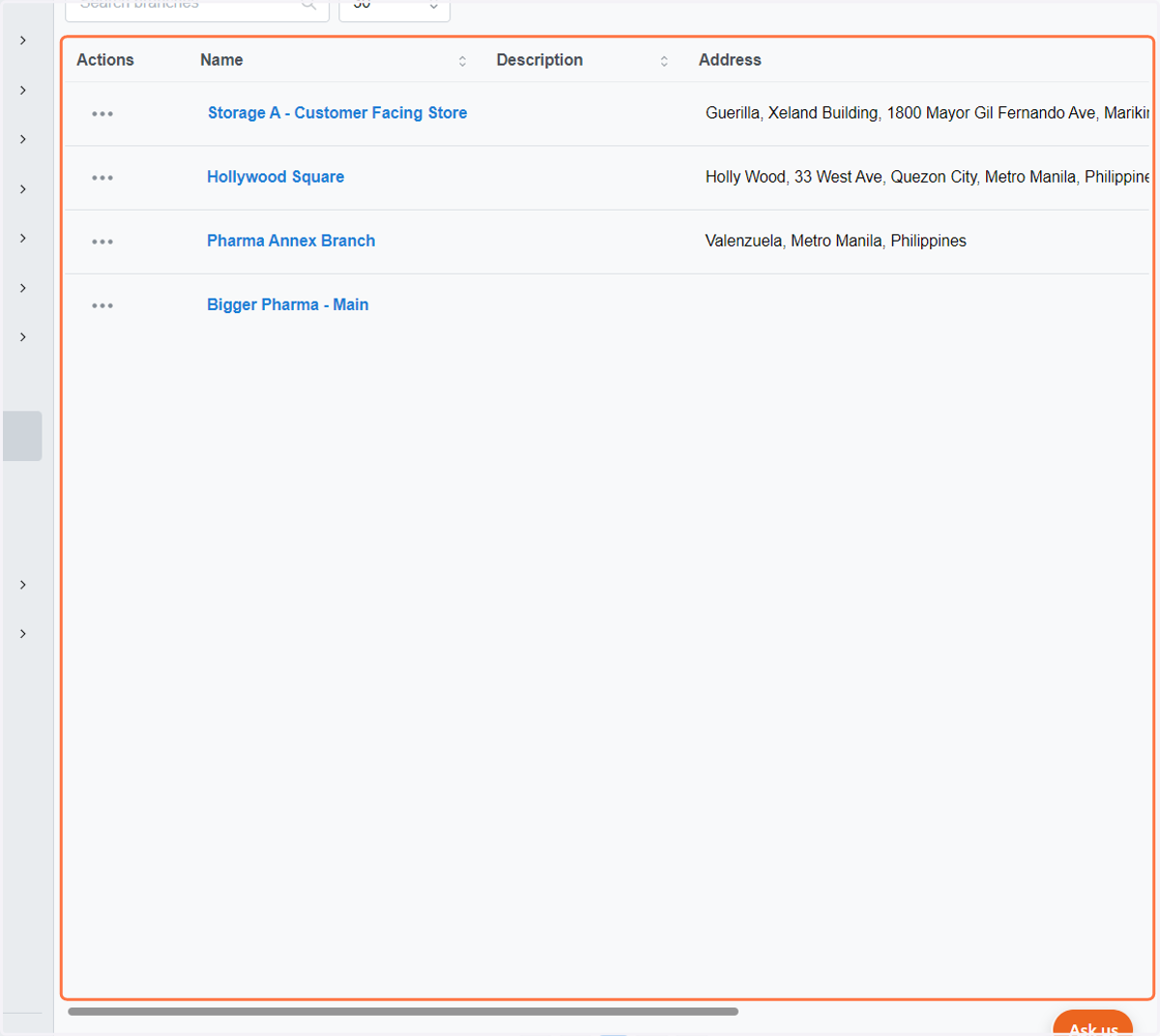This screenshot has width=1160, height=1036.
Task: Select the Holly Wood, 33 West Ave address
Action: [x=927, y=177]
